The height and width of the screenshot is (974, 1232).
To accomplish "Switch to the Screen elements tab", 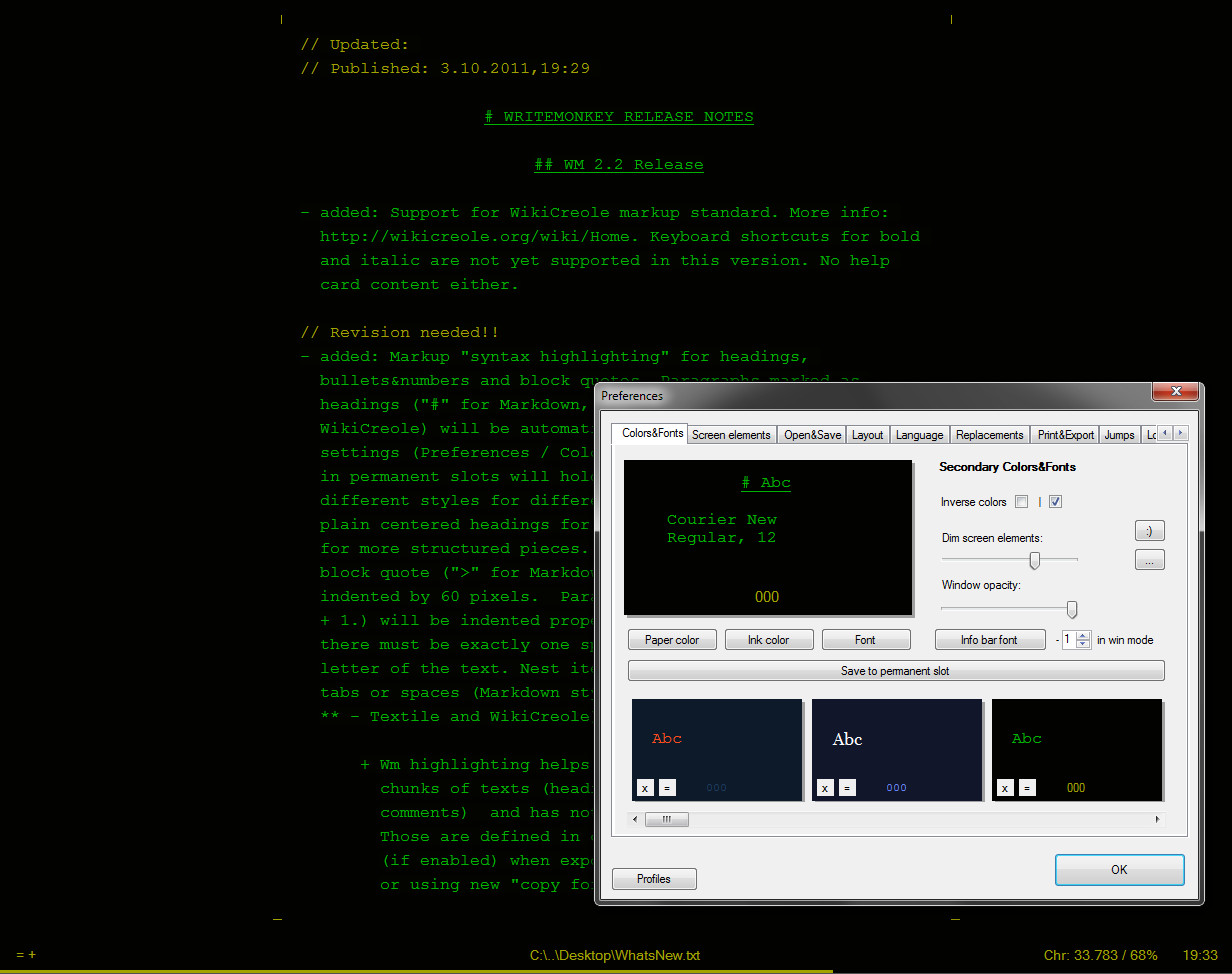I will tap(731, 435).
